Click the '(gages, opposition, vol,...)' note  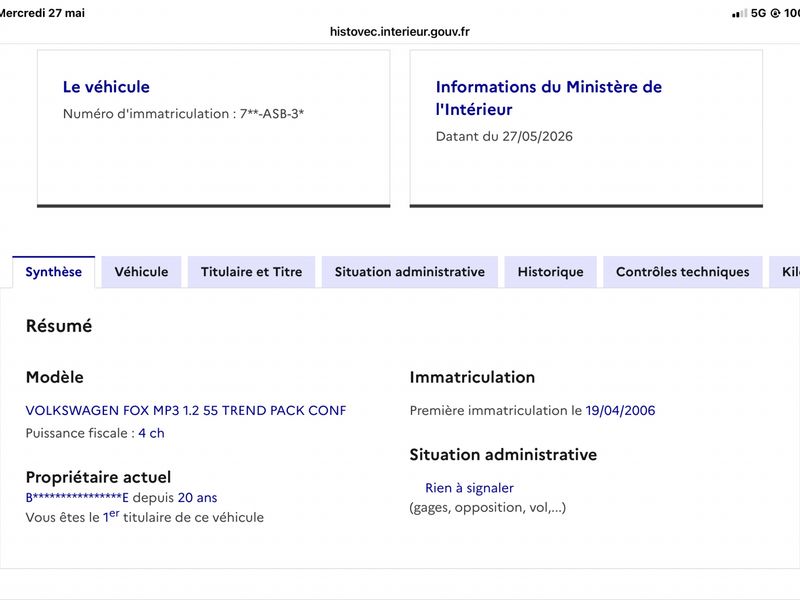pyautogui.click(x=488, y=508)
